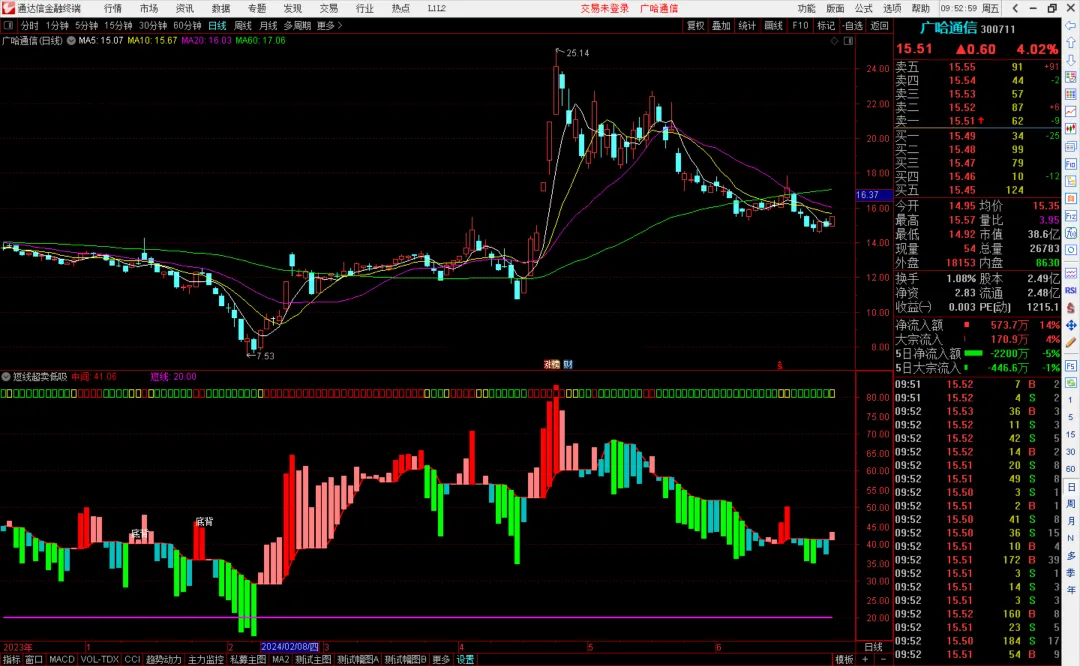Click the -自选 remove favorite button
1080x666 pixels.
pos(853,25)
